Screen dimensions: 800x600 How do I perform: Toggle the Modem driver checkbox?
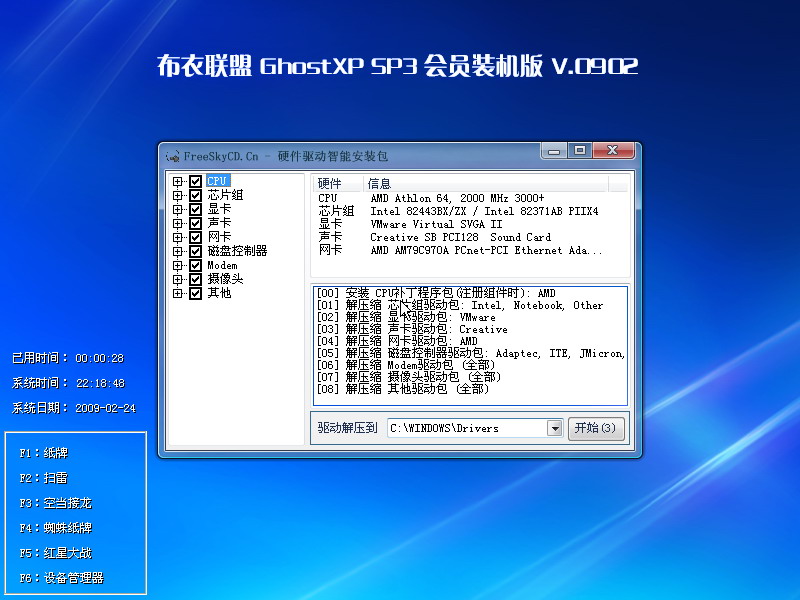tap(195, 265)
